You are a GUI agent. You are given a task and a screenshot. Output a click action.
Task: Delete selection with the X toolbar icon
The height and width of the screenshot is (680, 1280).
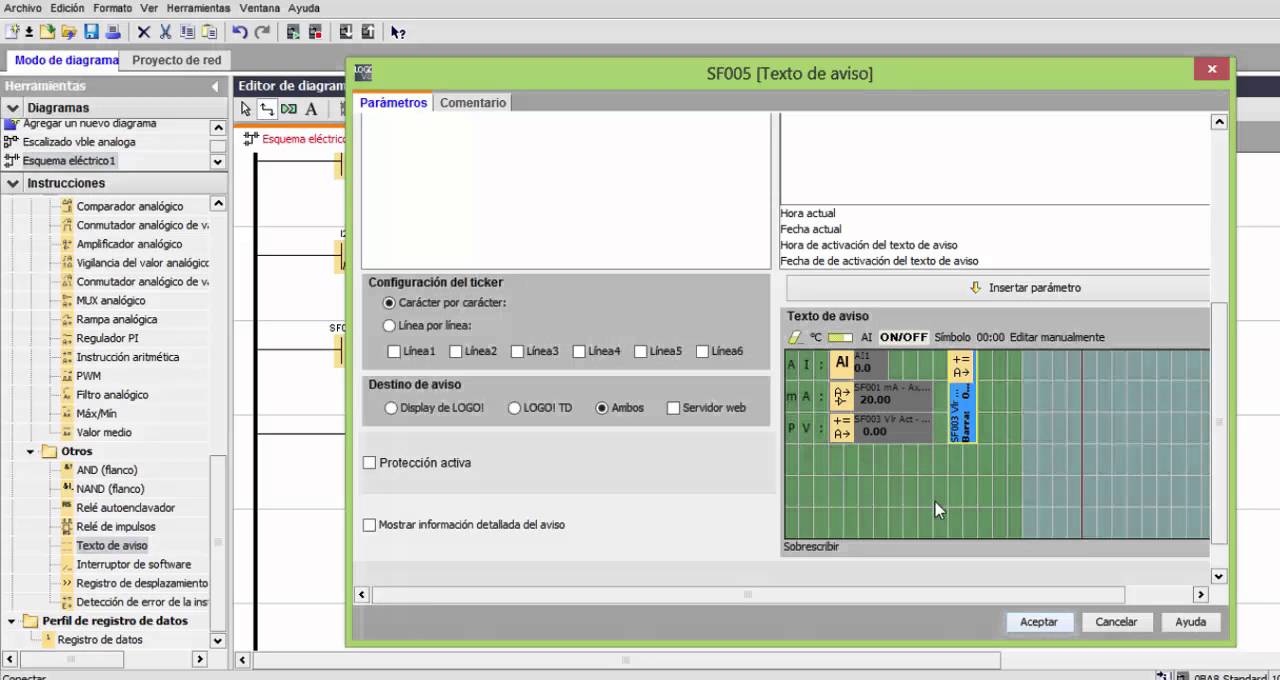(x=144, y=32)
